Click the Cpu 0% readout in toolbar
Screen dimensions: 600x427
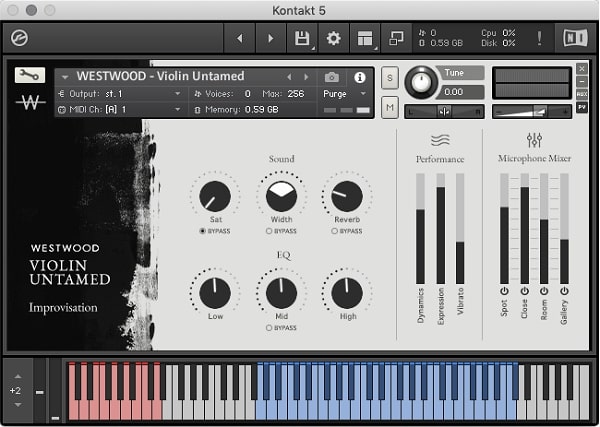click(498, 33)
